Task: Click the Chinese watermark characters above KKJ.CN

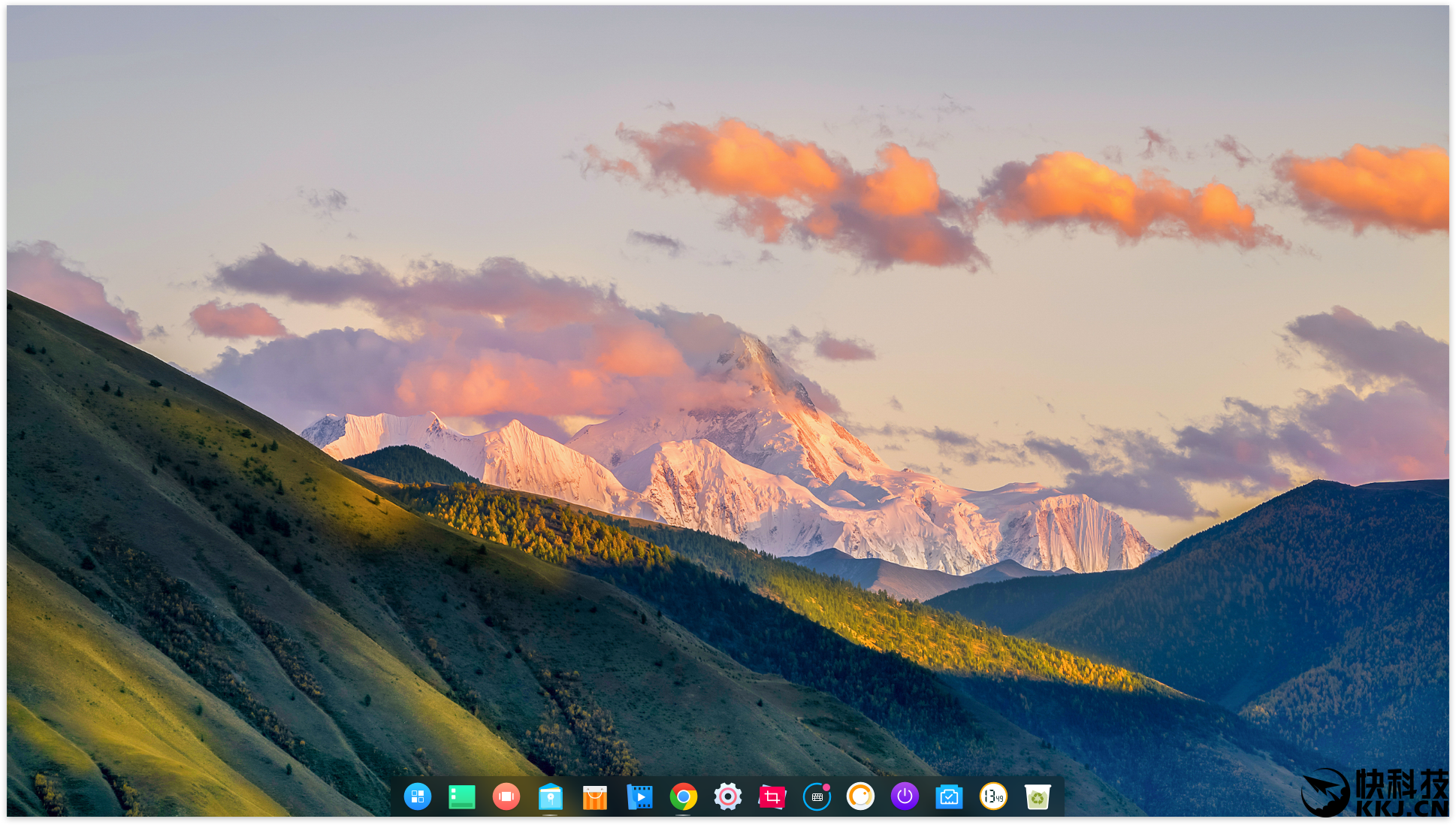Action: coord(1402,784)
